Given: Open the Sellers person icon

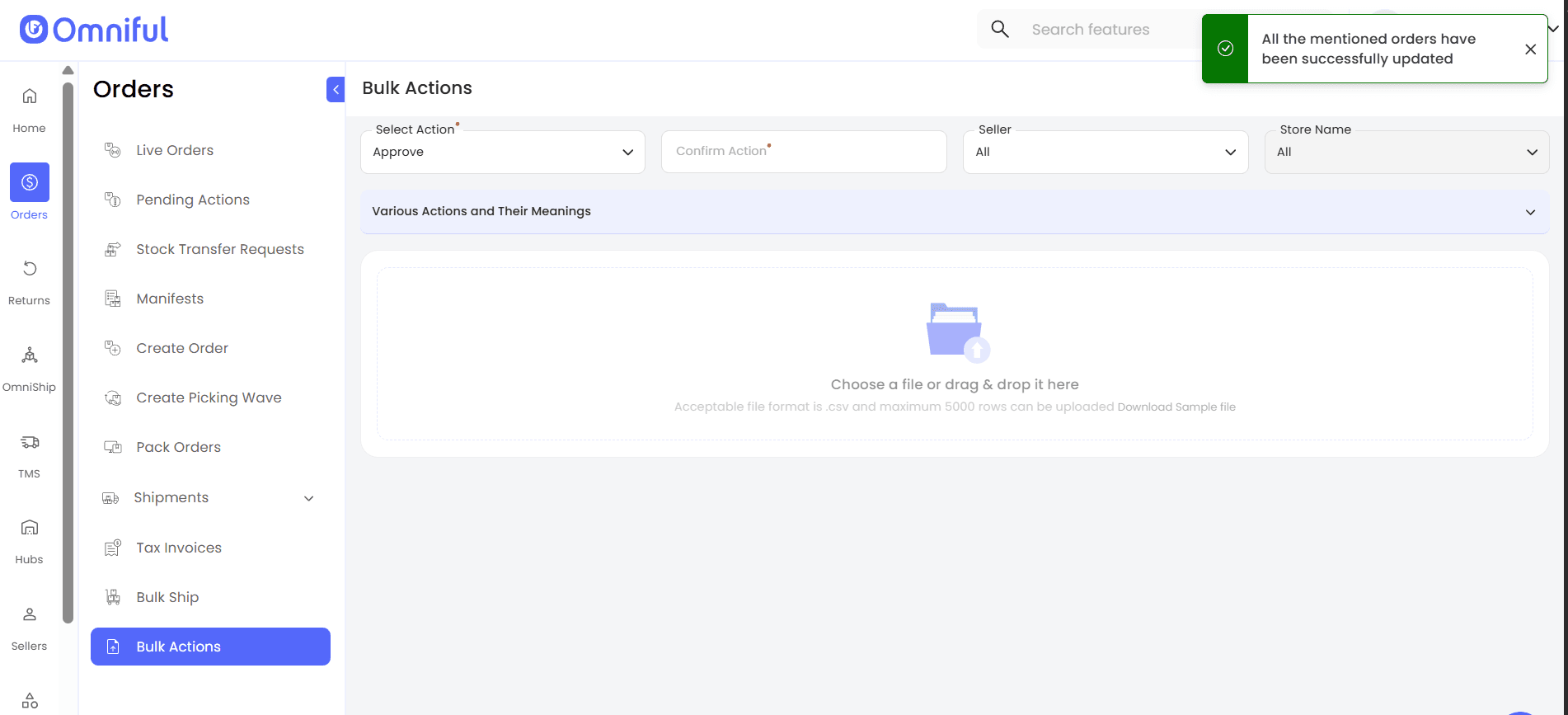Looking at the screenshot, I should [x=30, y=614].
